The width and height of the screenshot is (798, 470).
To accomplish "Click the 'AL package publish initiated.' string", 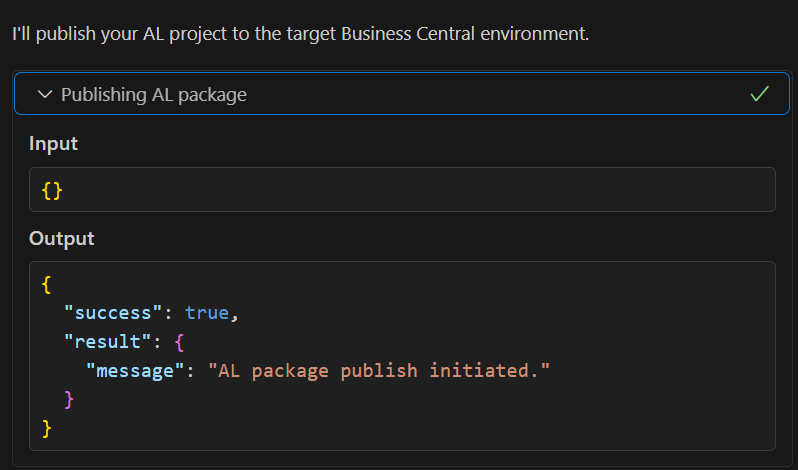I will (x=379, y=371).
